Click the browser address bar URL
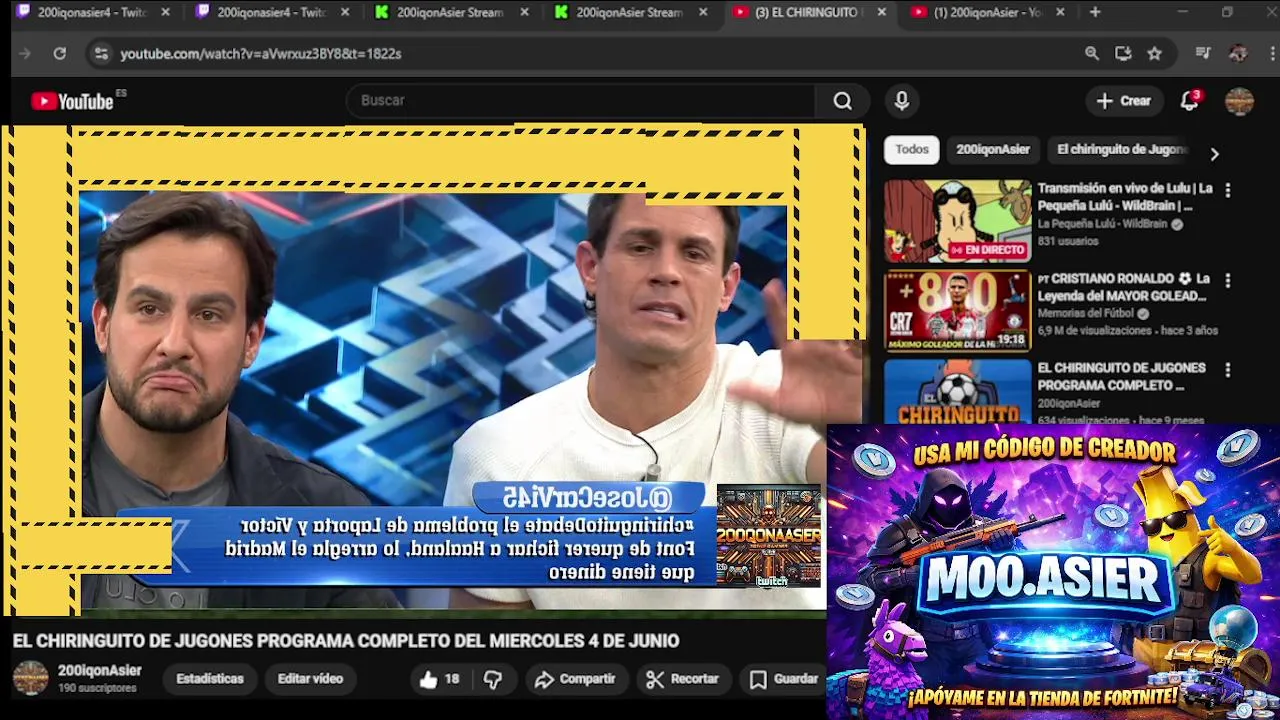 (261, 54)
